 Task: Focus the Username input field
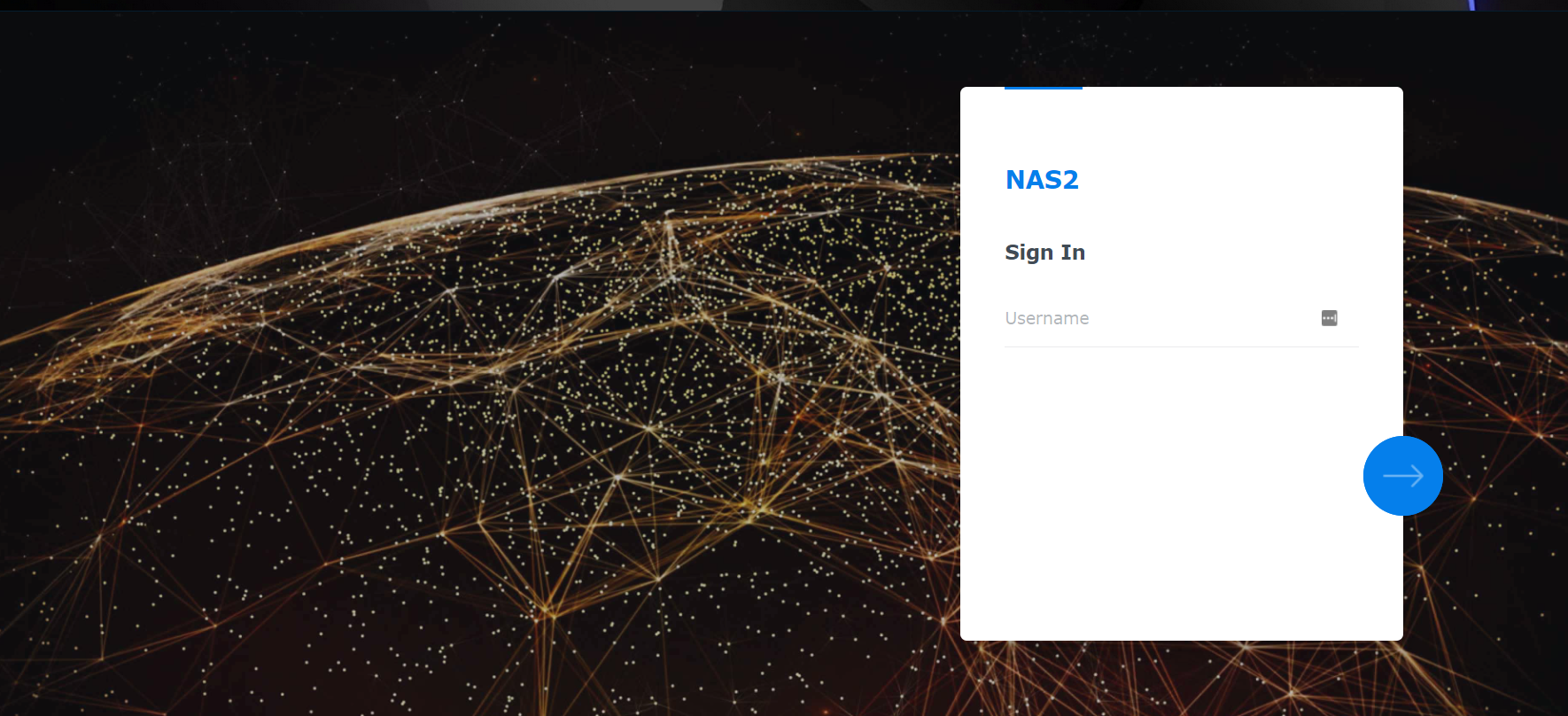click(x=1182, y=319)
